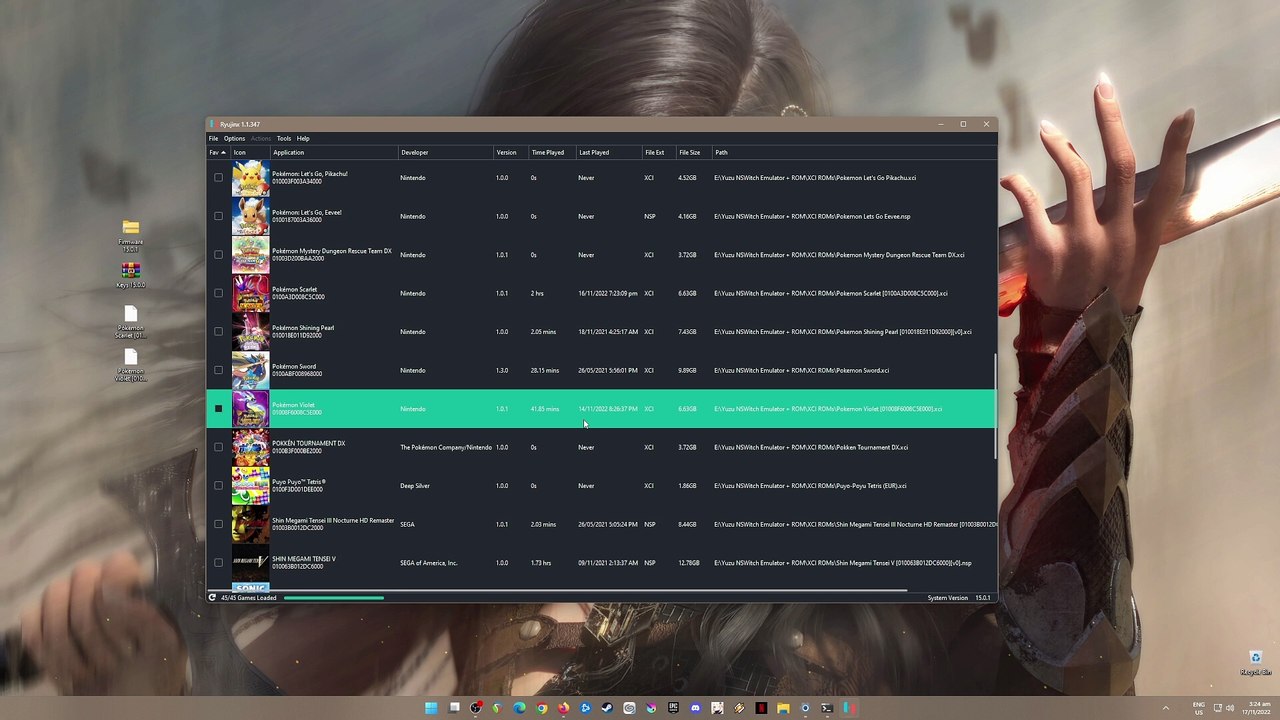The width and height of the screenshot is (1280, 720).
Task: Click the File Ext column header
Action: click(658, 153)
